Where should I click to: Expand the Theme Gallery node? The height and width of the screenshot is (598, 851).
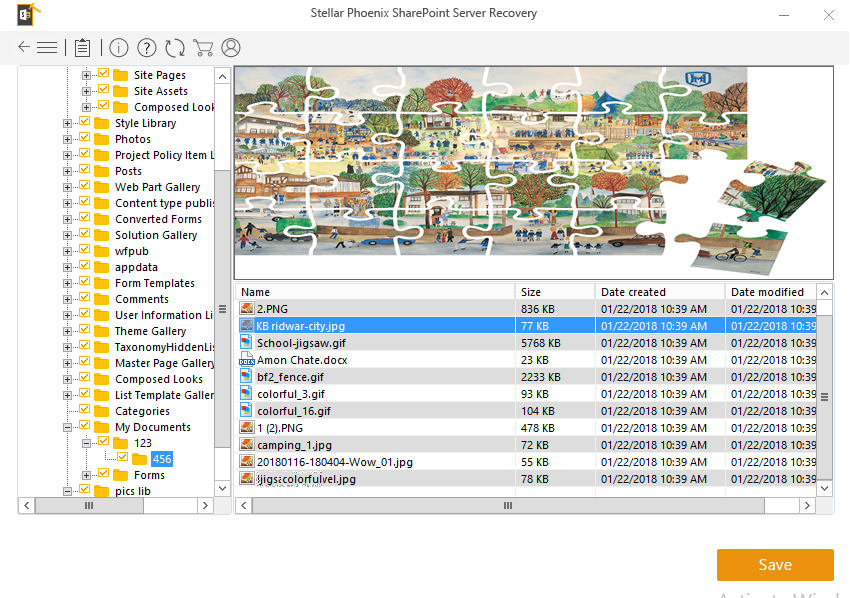[x=67, y=331]
